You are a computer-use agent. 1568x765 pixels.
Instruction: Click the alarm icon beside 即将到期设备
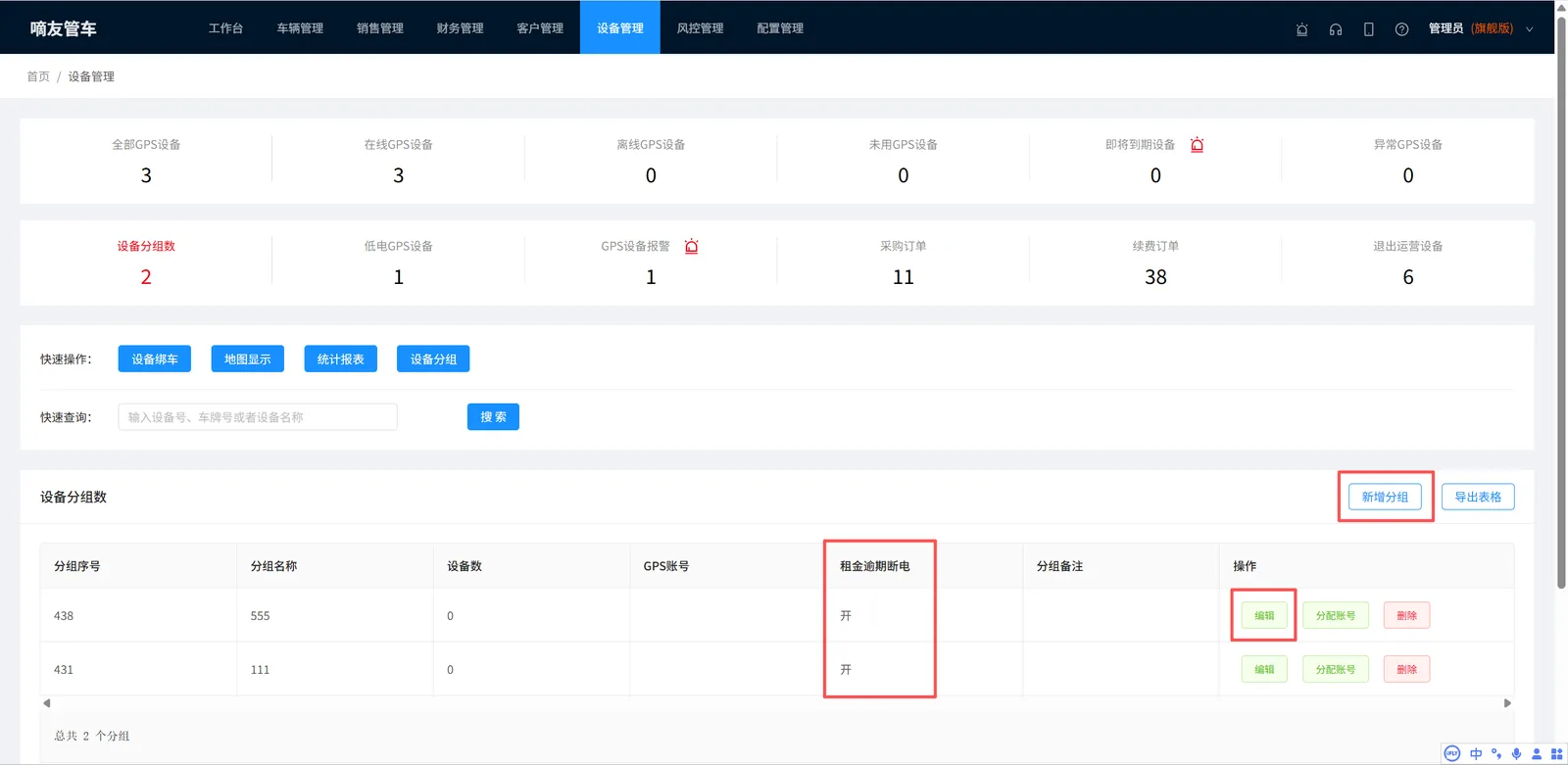click(1197, 145)
